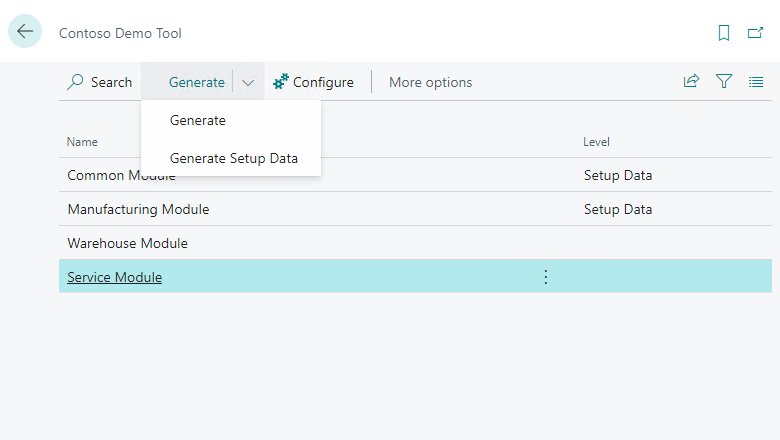Toggle the filter pane funnel icon
This screenshot has width=780, height=440.
tap(724, 81)
